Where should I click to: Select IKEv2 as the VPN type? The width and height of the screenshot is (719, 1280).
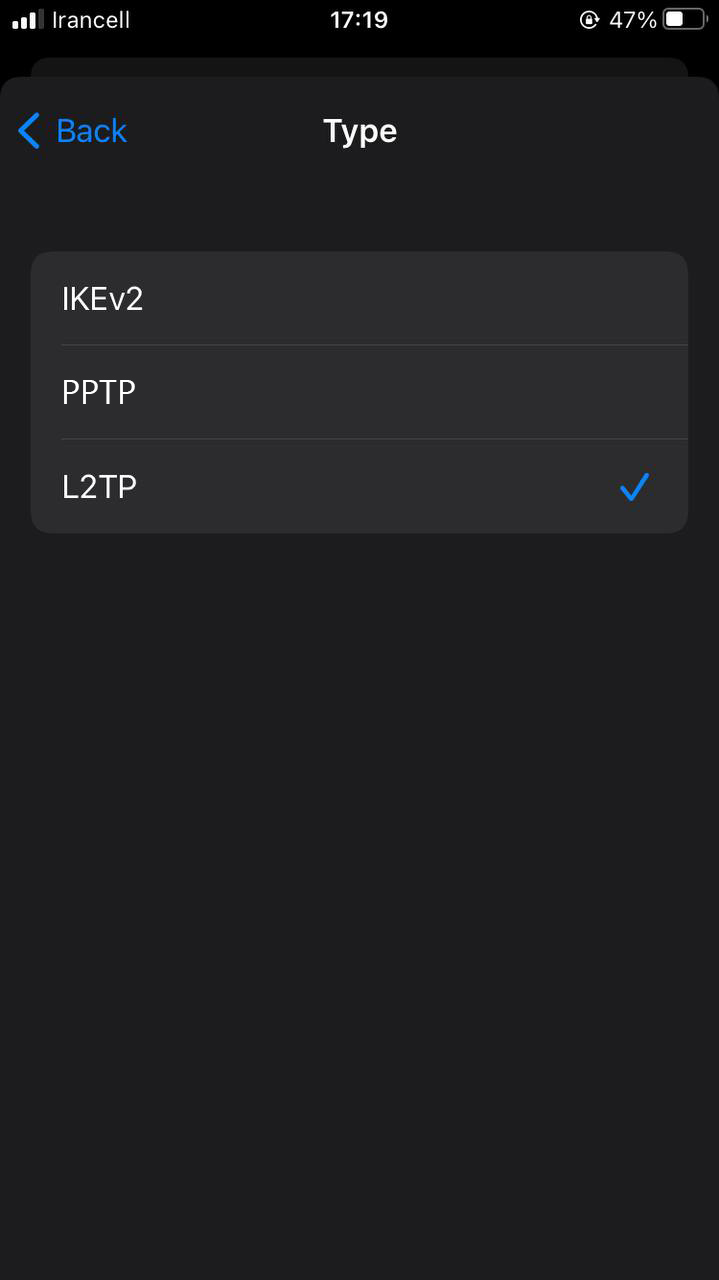click(103, 298)
